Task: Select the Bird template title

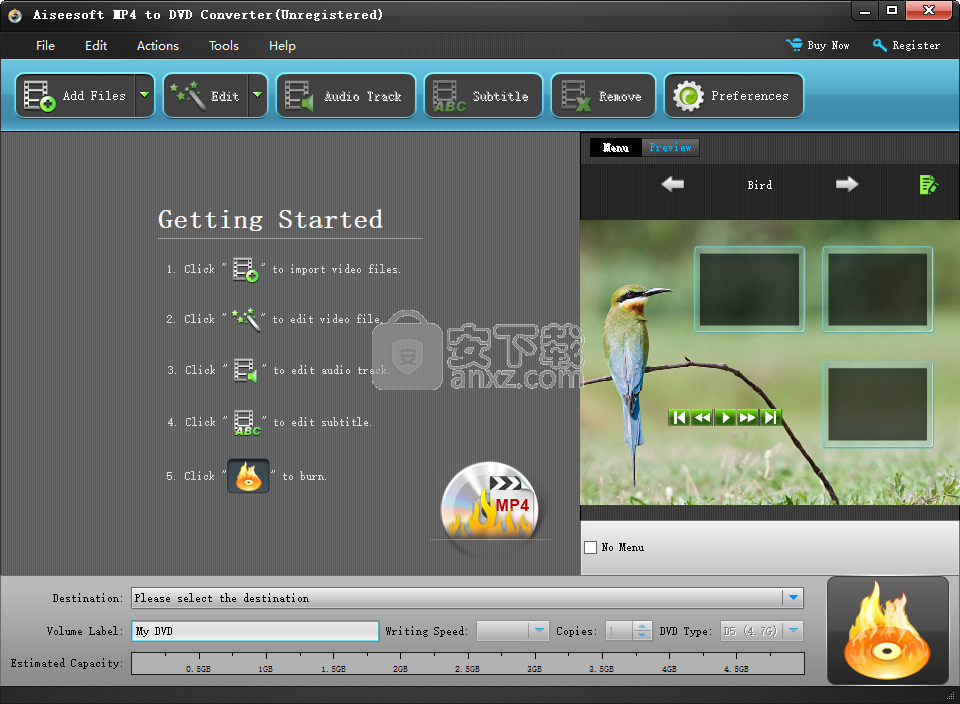Action: pos(760,185)
